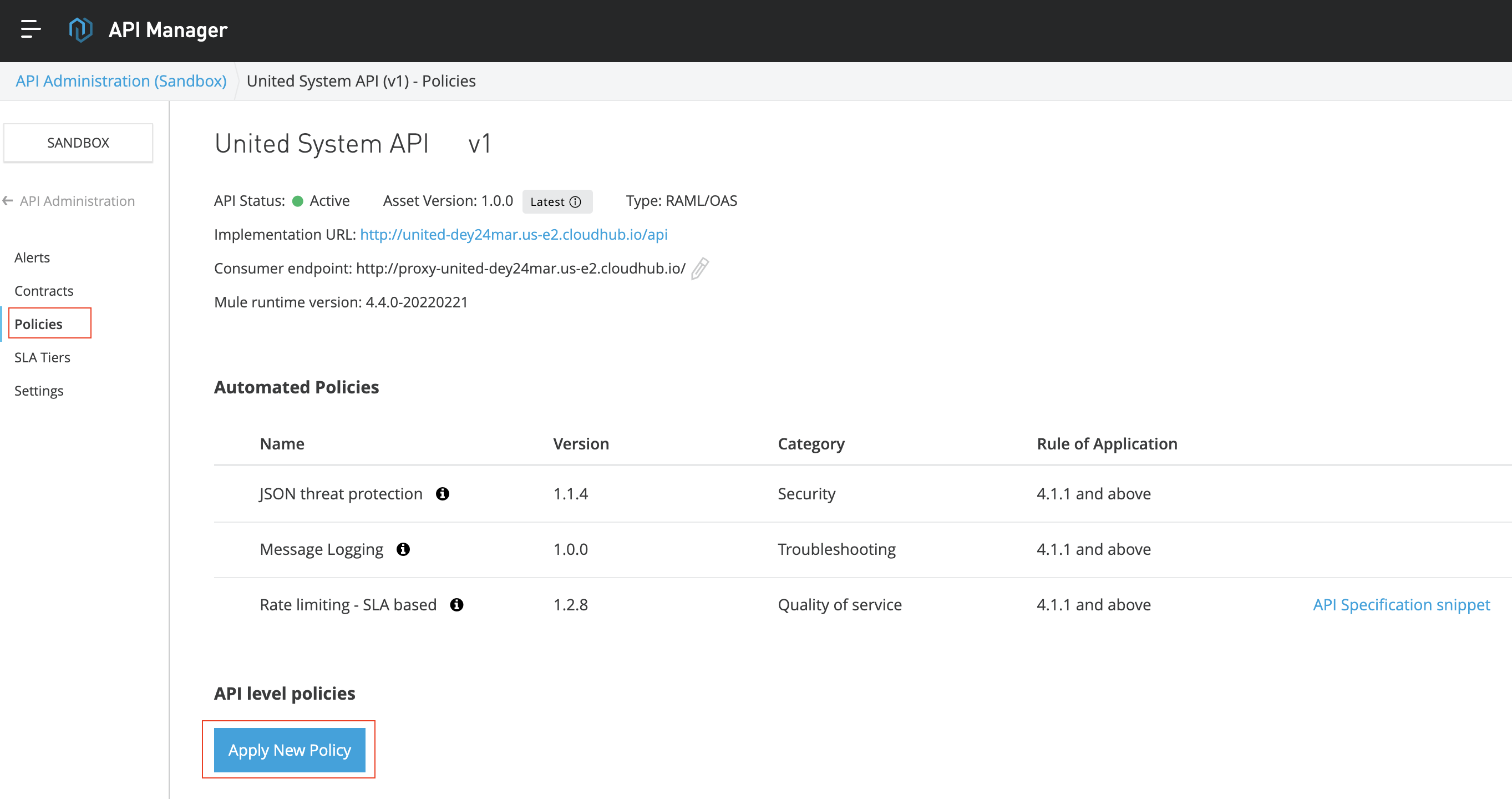The image size is (1512, 799).
Task: Open info for Message Logging policy
Action: pyautogui.click(x=404, y=549)
